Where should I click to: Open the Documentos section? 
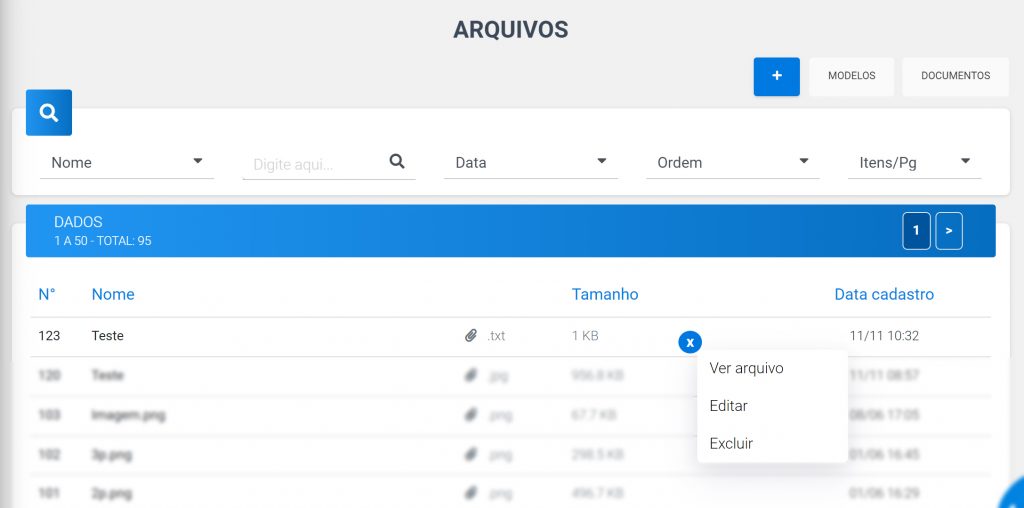(955, 76)
